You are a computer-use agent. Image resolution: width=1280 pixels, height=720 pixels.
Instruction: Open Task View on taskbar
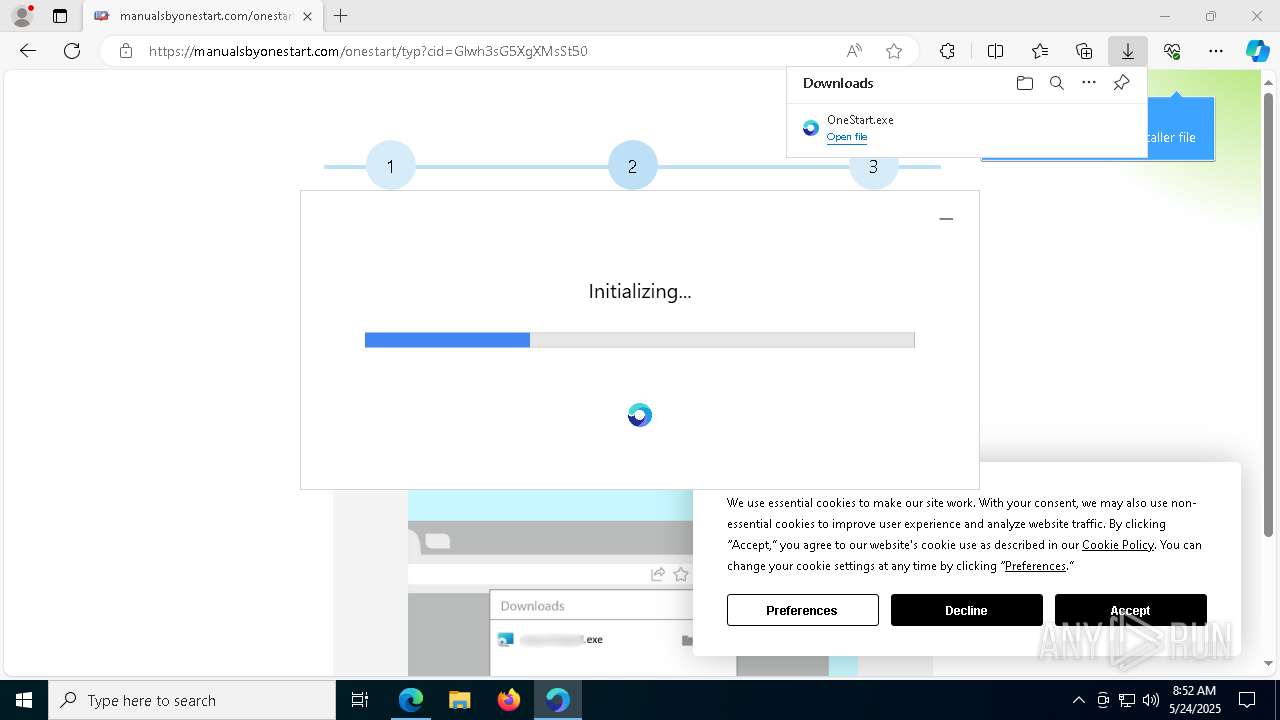pos(360,700)
